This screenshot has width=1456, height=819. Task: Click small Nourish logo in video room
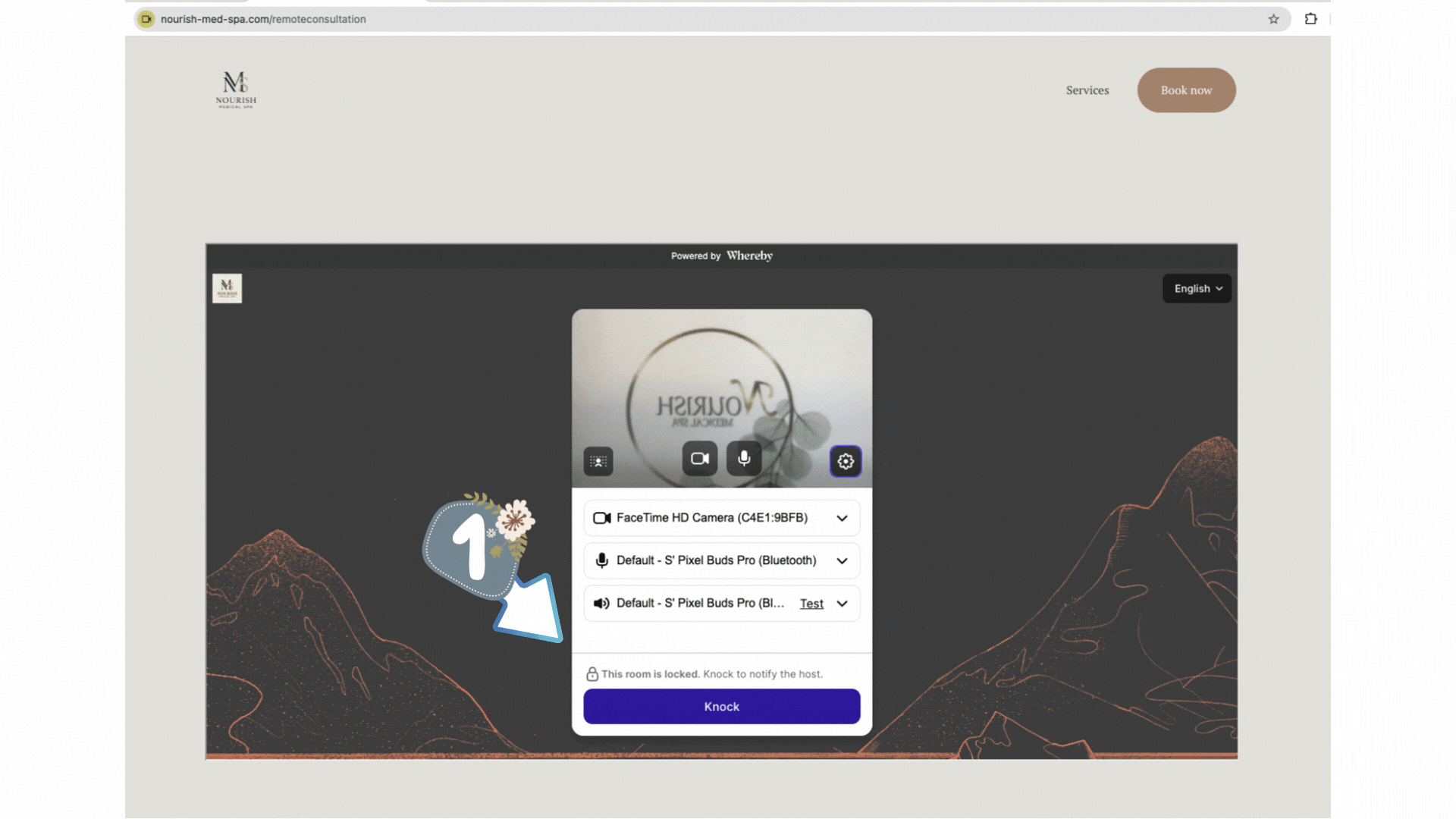227,288
